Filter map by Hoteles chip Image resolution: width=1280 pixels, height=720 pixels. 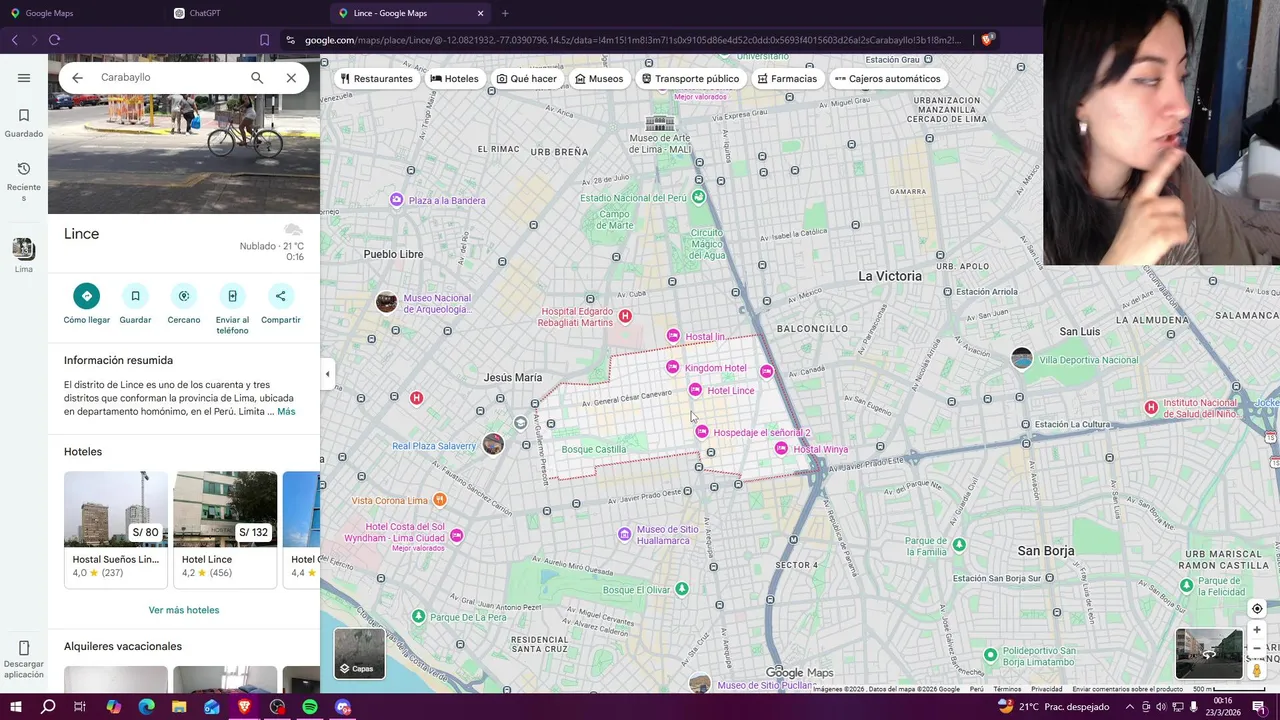[455, 79]
